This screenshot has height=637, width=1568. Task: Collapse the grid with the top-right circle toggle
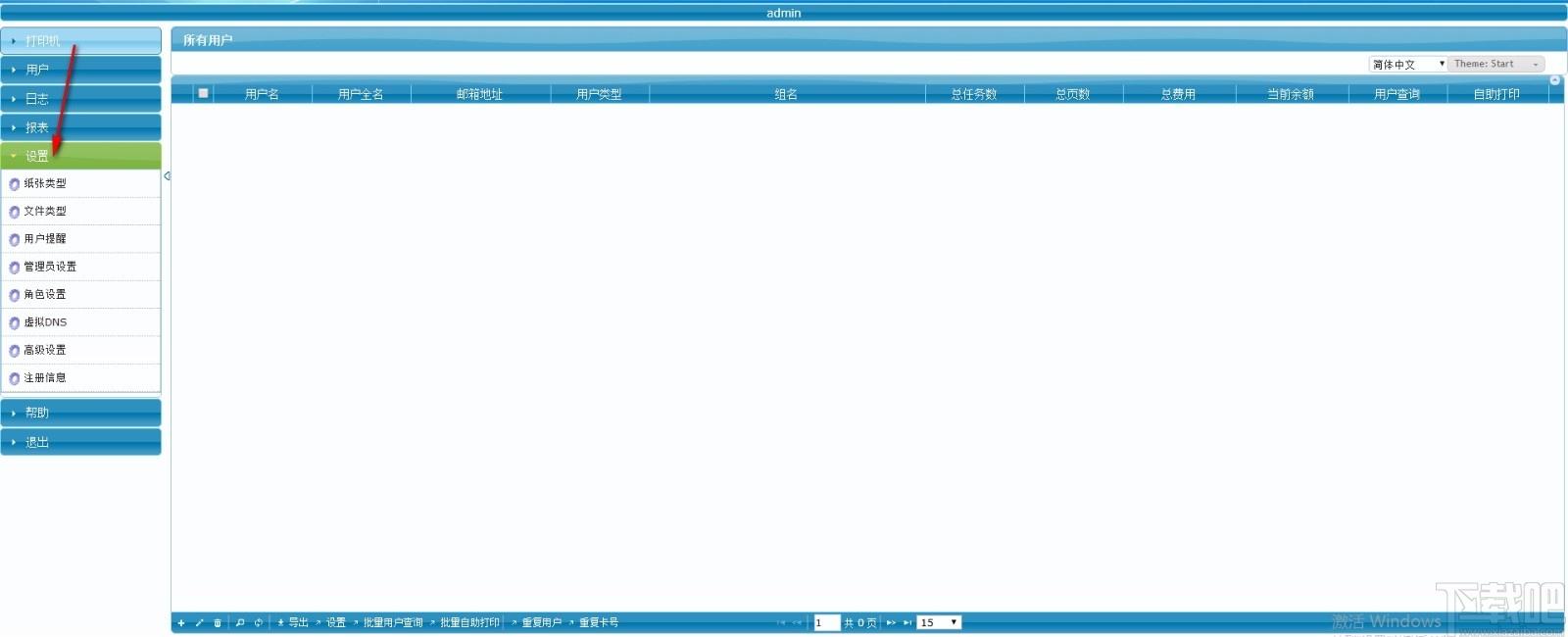[1554, 80]
